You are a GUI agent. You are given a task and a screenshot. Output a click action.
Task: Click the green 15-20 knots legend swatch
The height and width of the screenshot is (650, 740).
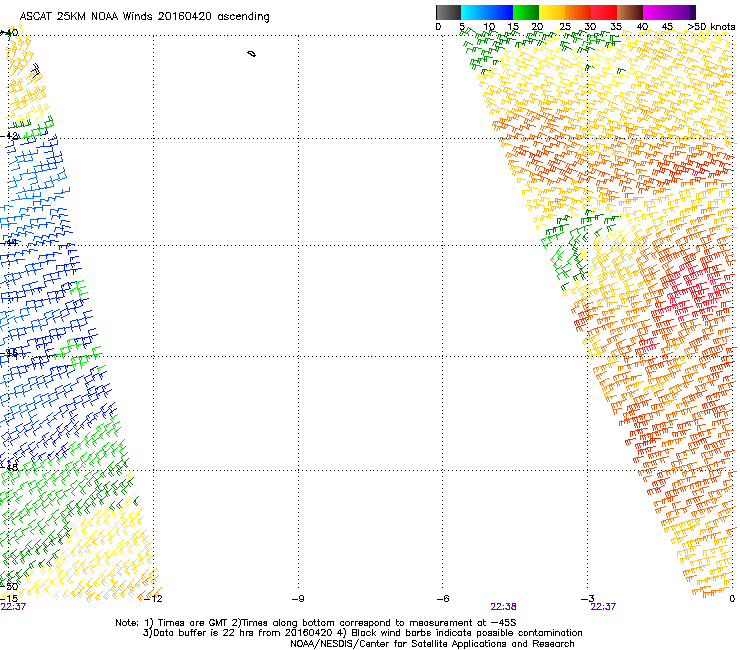(x=526, y=12)
